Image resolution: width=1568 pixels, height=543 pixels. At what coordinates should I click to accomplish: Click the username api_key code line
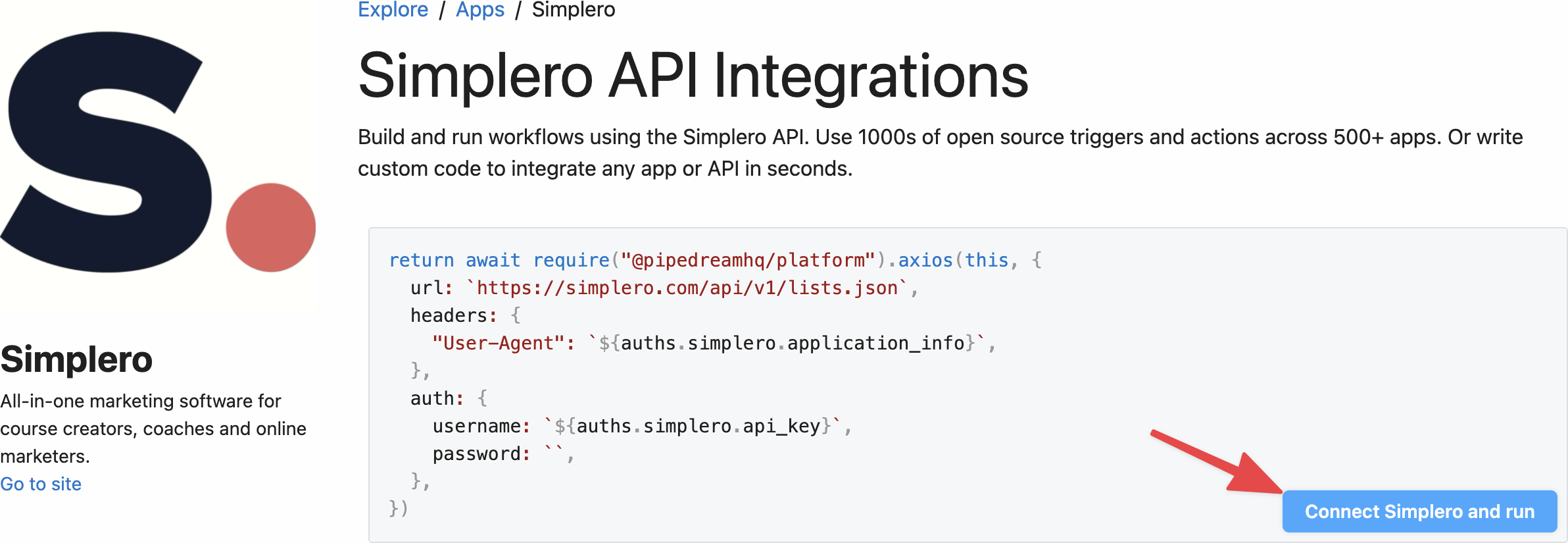click(x=643, y=426)
